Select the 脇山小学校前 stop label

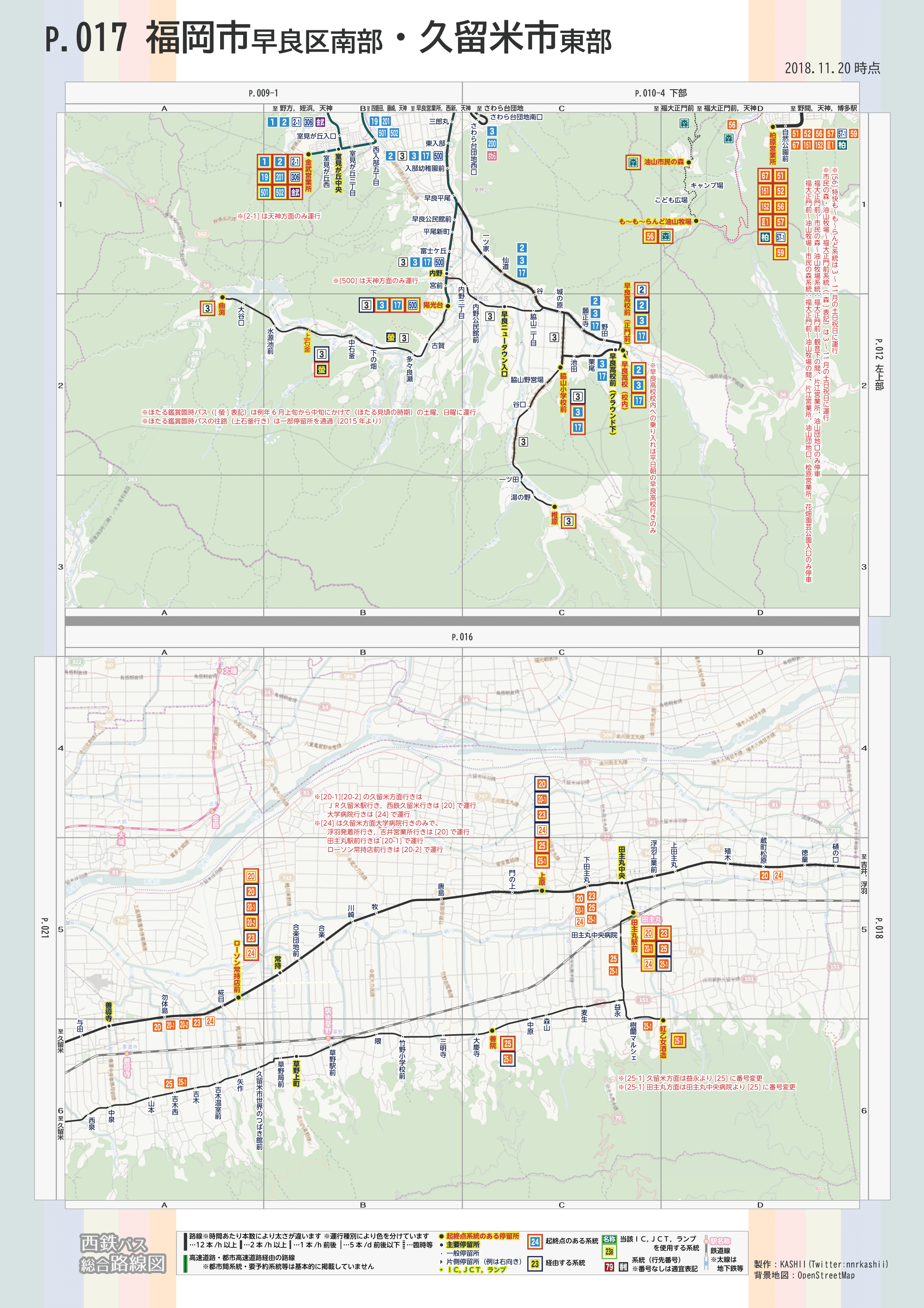tap(563, 393)
